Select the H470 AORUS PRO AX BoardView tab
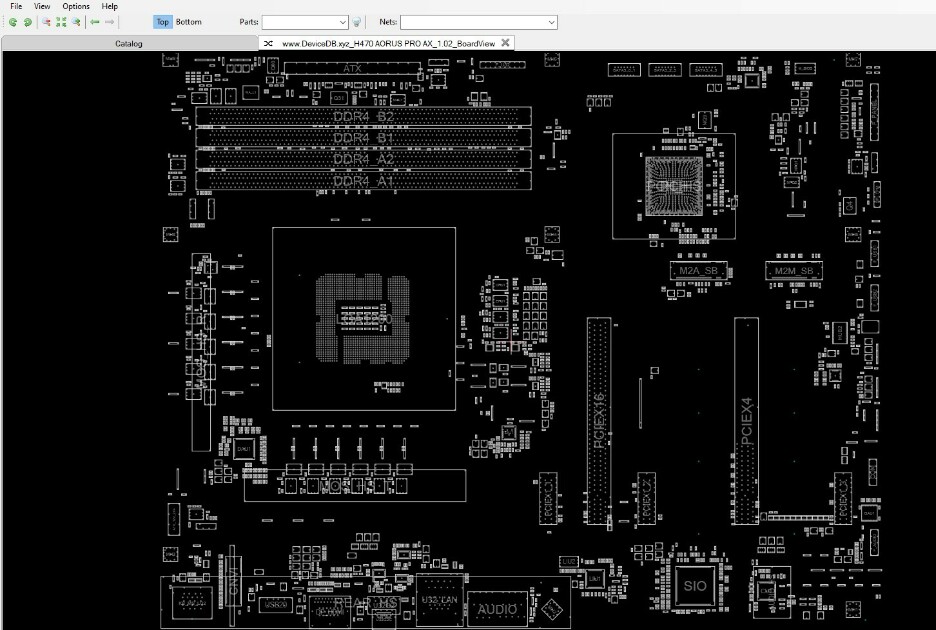The image size is (936, 630). 388,44
